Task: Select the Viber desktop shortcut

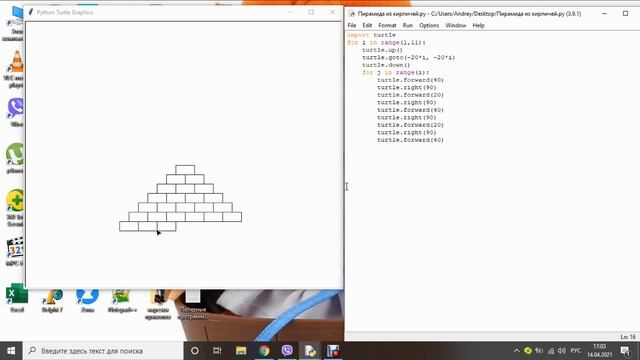Action: tap(16, 112)
